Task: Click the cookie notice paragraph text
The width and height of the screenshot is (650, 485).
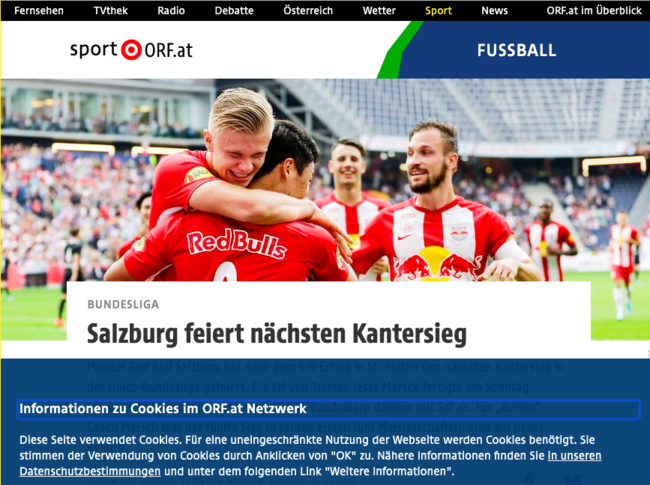Action: pos(310,455)
